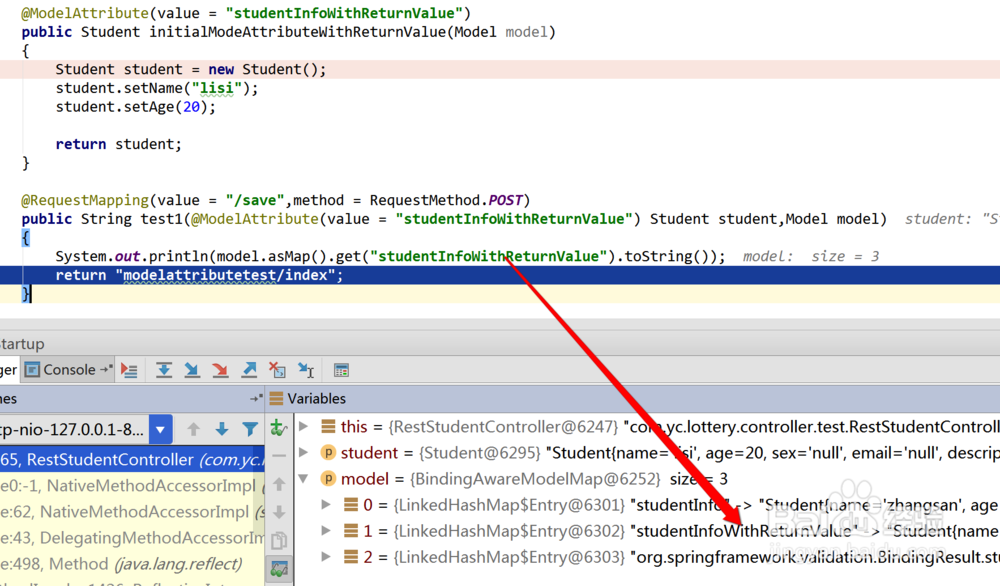This screenshot has height=586, width=1000.
Task: Select the DelegatingMethodAccessorImpl :43 frame
Action: [x=132, y=538]
